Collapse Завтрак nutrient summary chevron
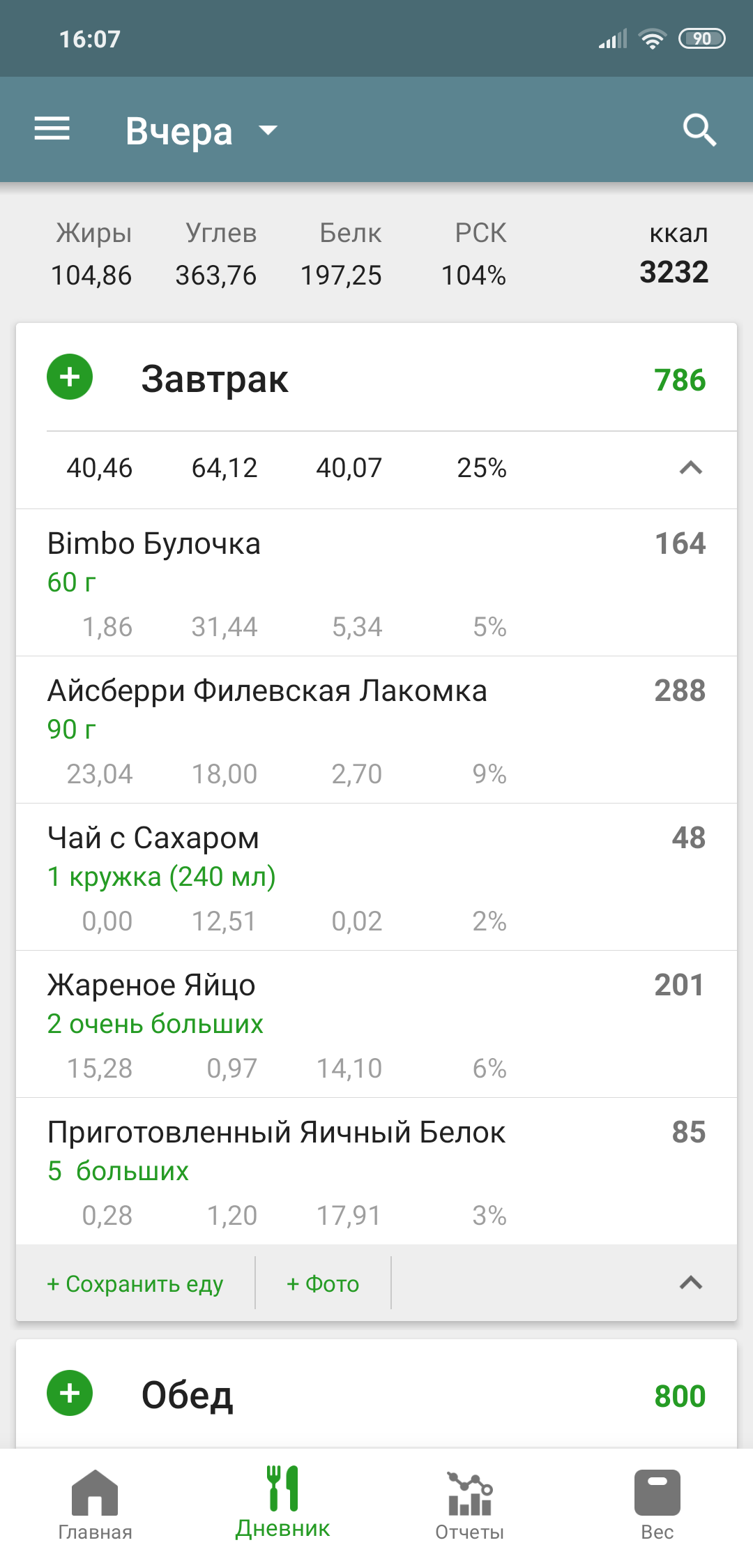This screenshot has width=753, height=1568. point(690,468)
